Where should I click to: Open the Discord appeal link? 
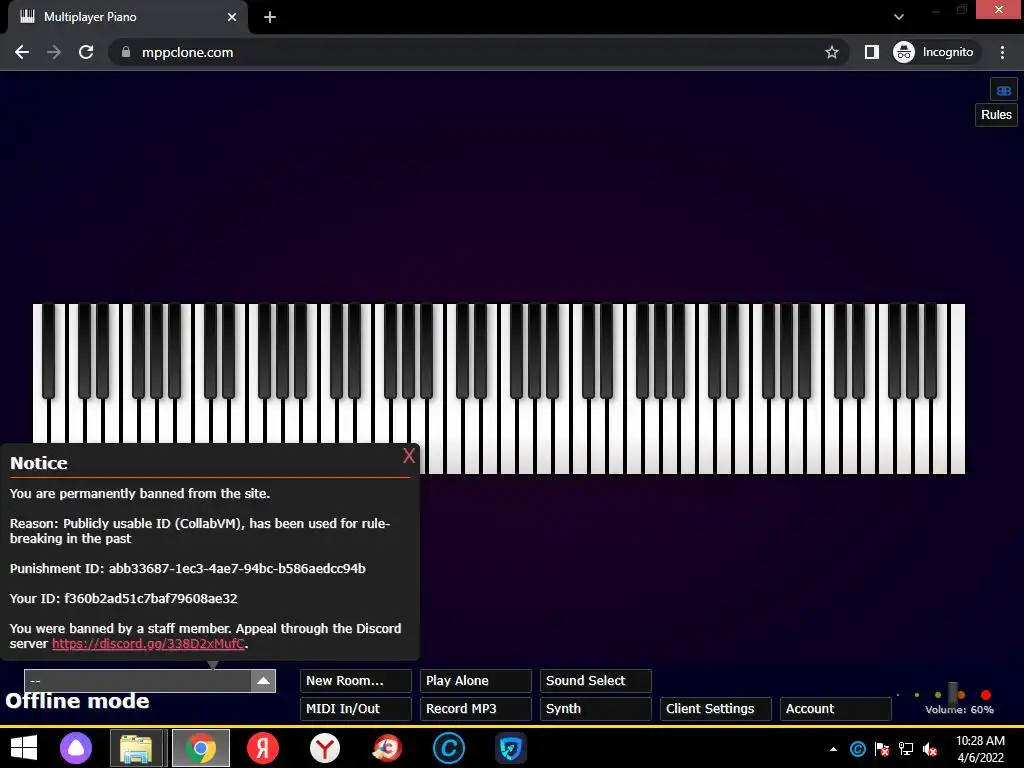click(148, 644)
